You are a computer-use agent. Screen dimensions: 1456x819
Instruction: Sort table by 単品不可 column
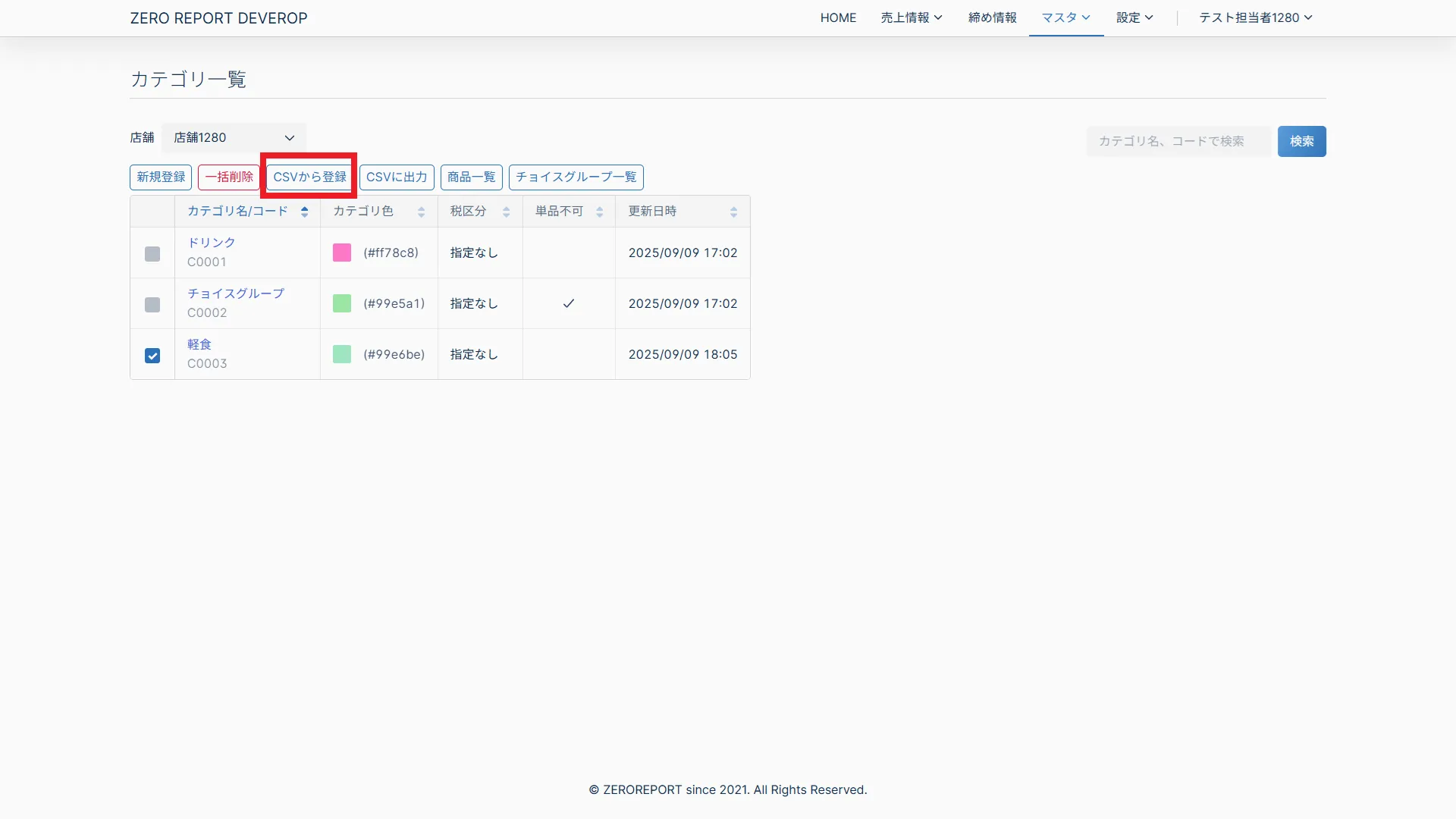[x=599, y=212]
